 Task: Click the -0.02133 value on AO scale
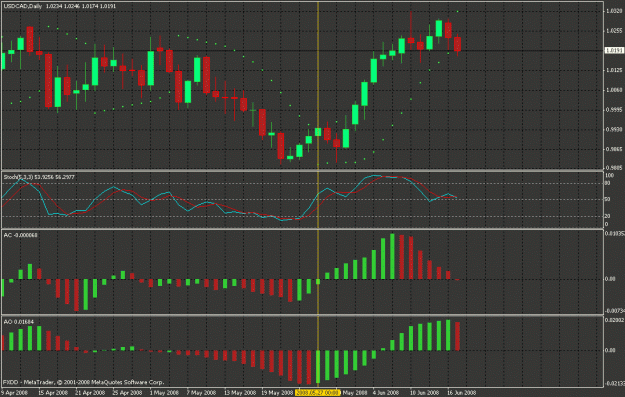click(615, 384)
